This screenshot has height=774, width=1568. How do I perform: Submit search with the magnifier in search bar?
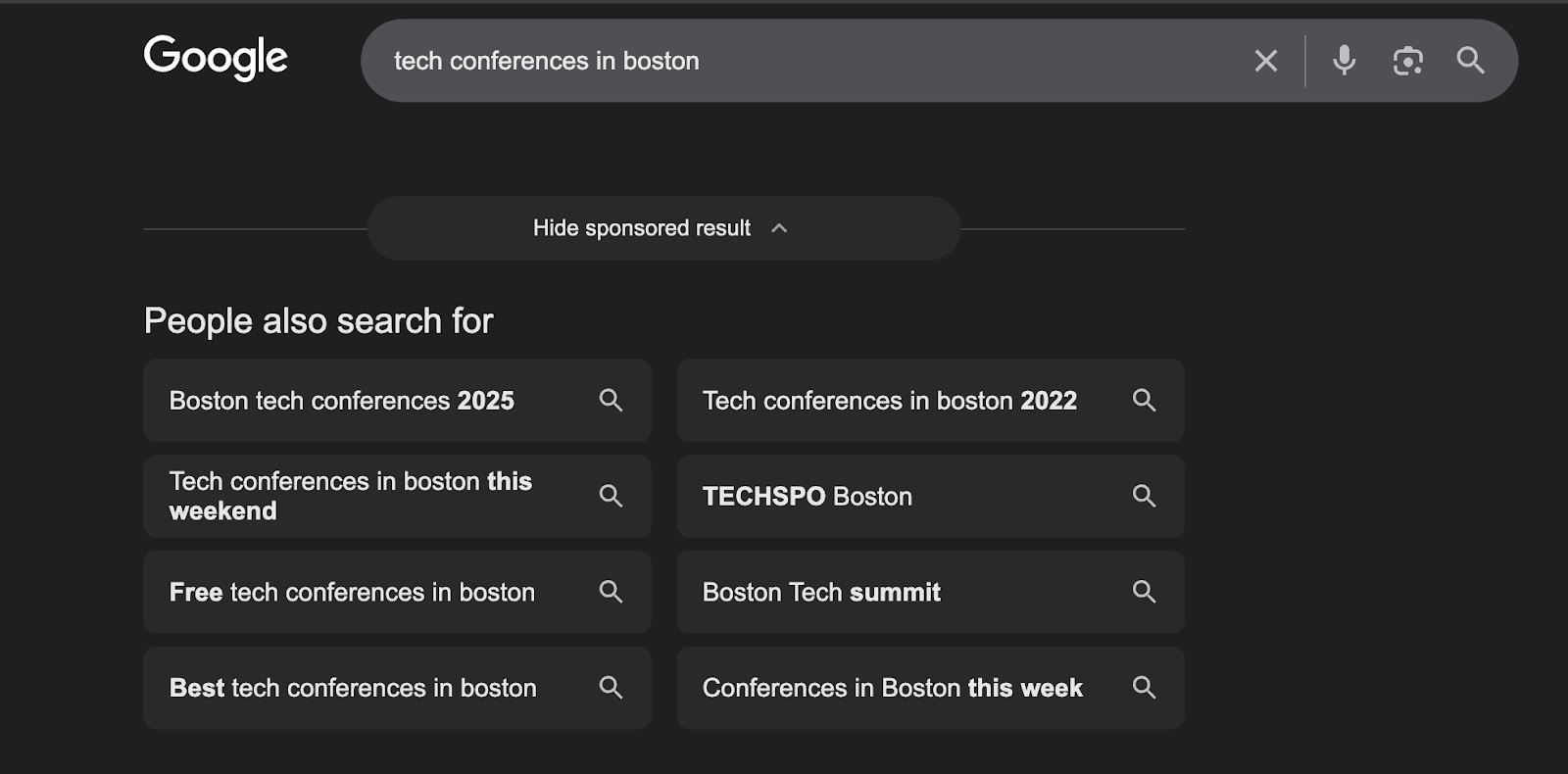(x=1471, y=61)
